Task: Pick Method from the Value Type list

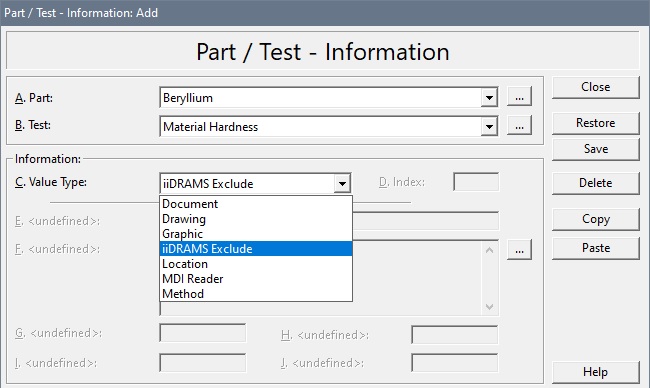Action: [x=256, y=293]
